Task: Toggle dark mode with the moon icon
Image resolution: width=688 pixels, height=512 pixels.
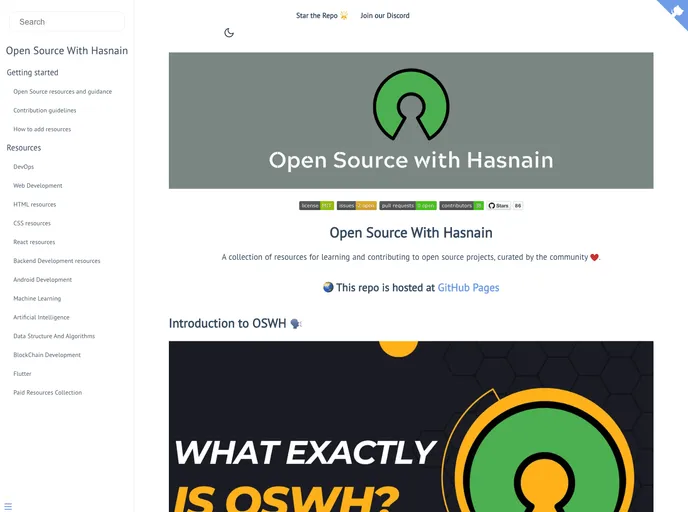Action: [229, 32]
